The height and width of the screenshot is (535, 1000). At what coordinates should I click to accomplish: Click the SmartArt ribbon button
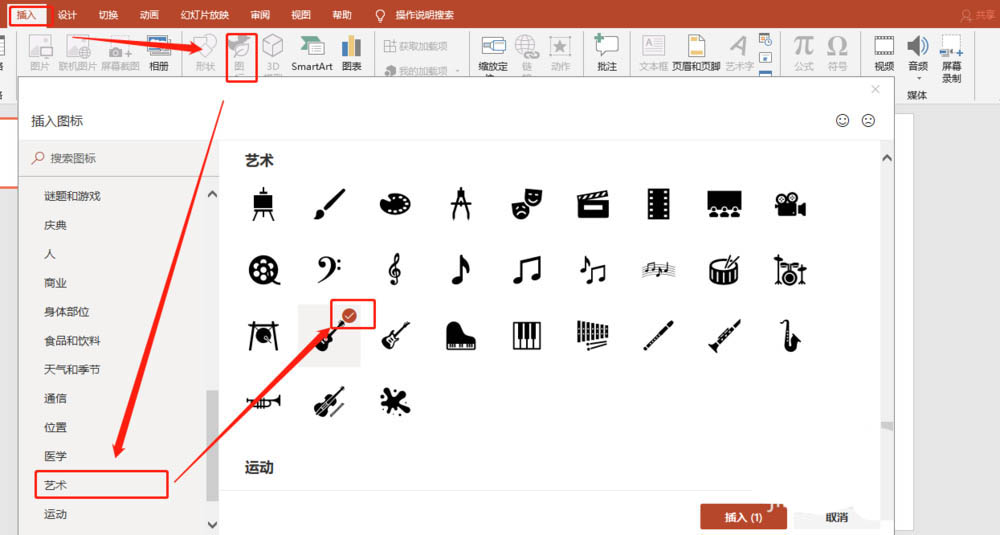tap(311, 53)
